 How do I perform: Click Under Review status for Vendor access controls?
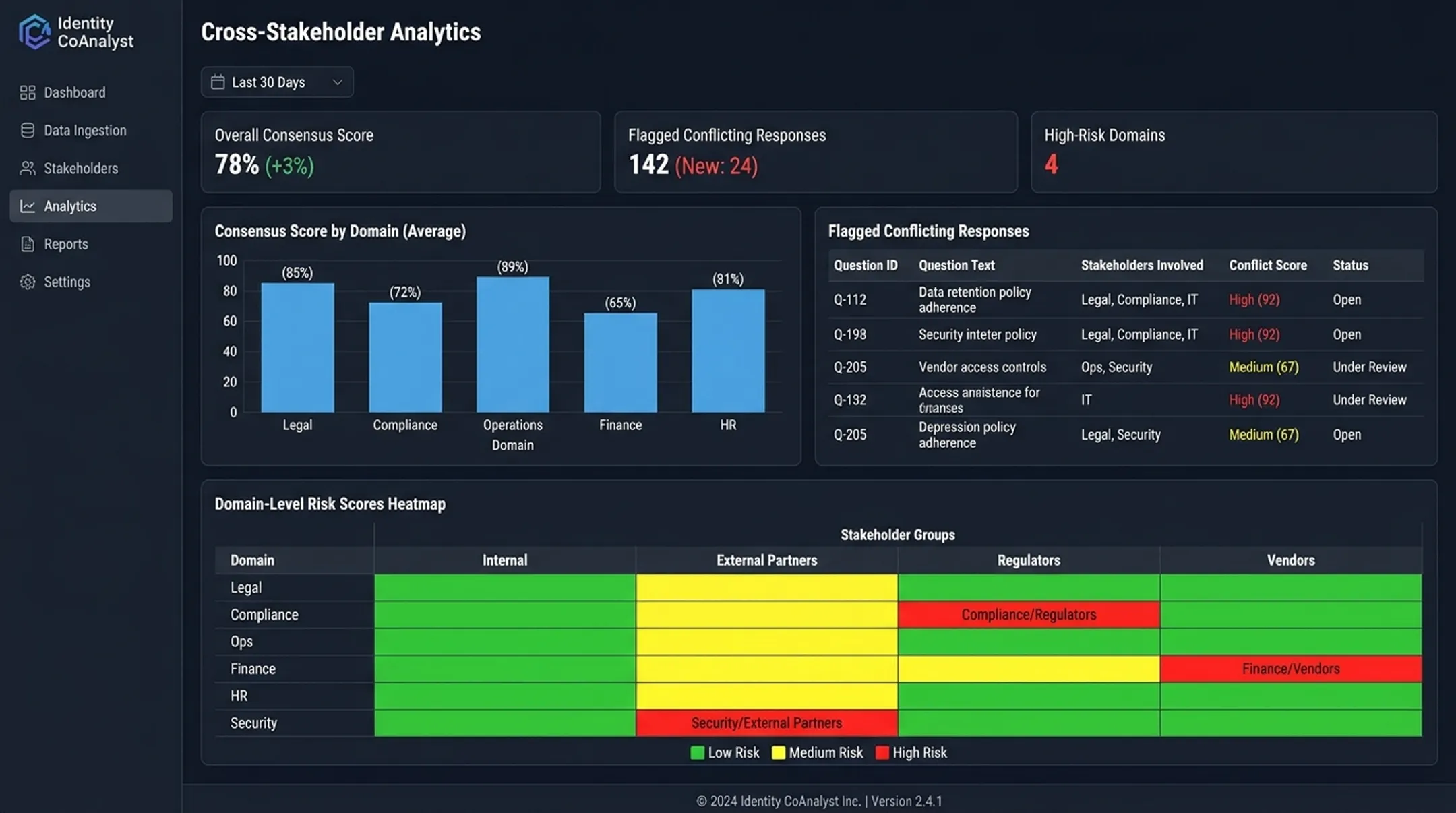coord(1369,367)
